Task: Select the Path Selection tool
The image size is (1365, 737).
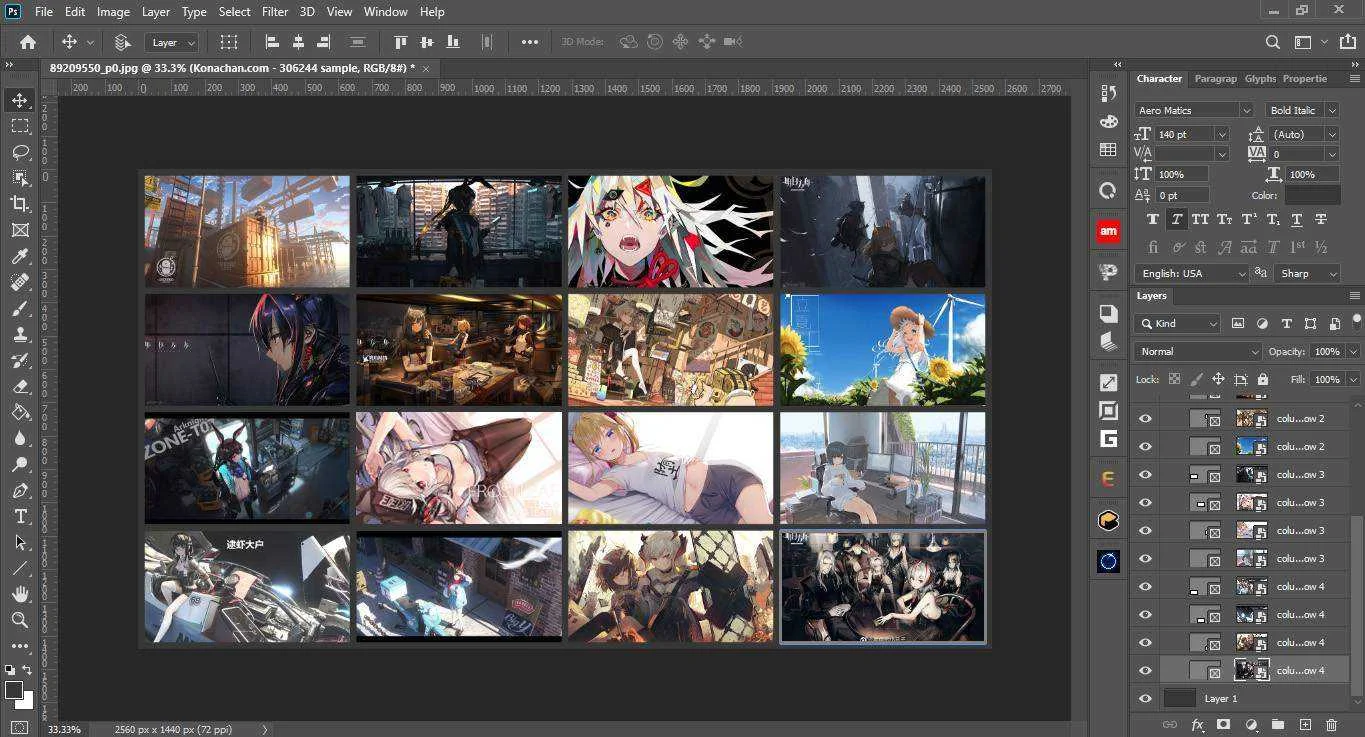Action: click(x=20, y=542)
